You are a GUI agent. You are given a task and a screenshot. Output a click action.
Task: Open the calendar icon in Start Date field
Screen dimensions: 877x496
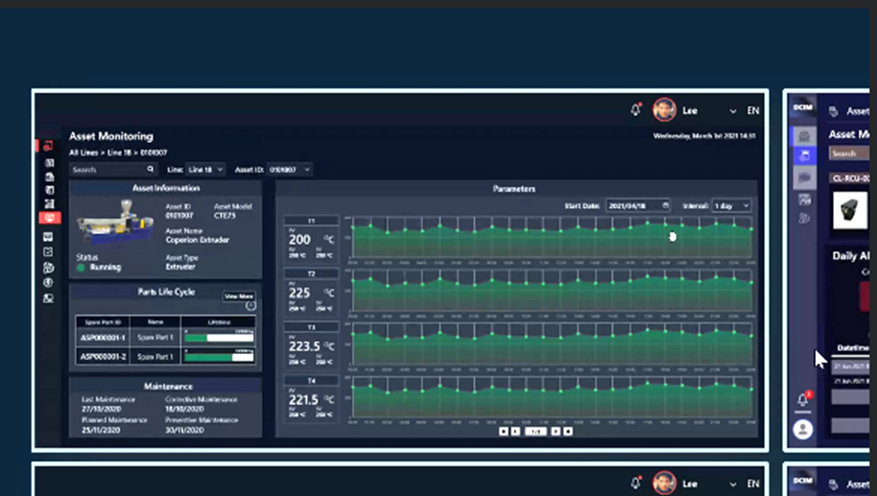coord(666,205)
